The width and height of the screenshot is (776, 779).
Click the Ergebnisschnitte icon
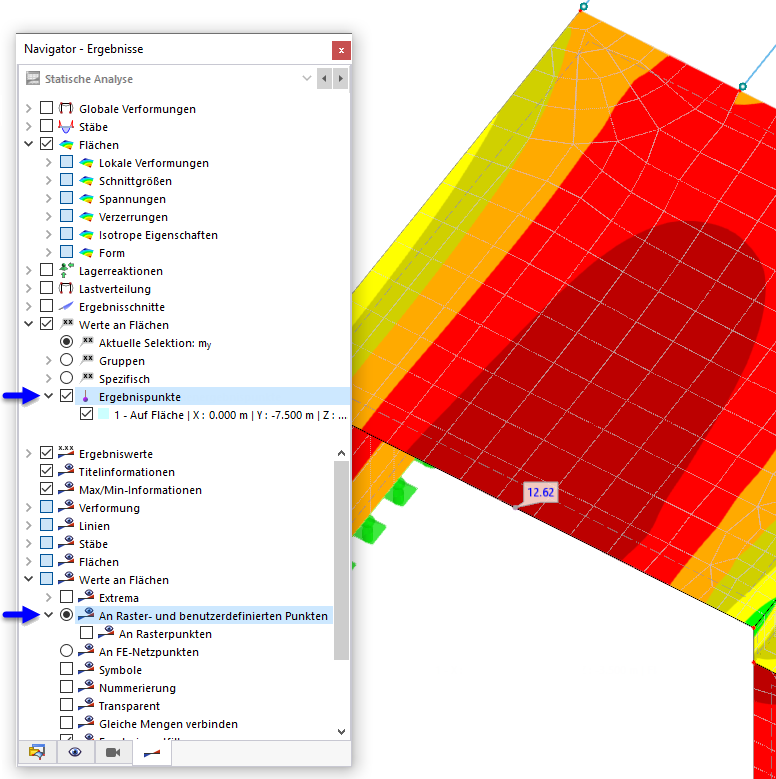click(66, 307)
